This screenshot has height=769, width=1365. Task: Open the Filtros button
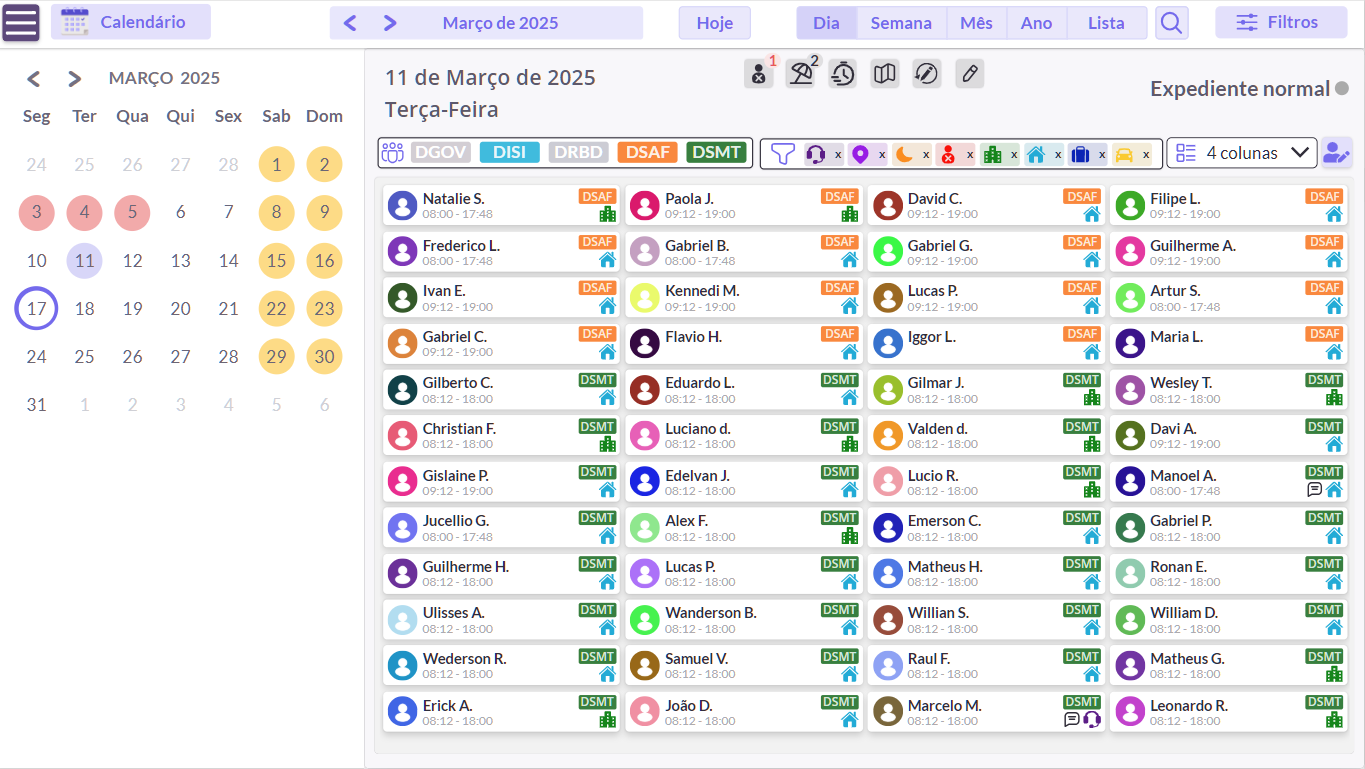click(1281, 22)
